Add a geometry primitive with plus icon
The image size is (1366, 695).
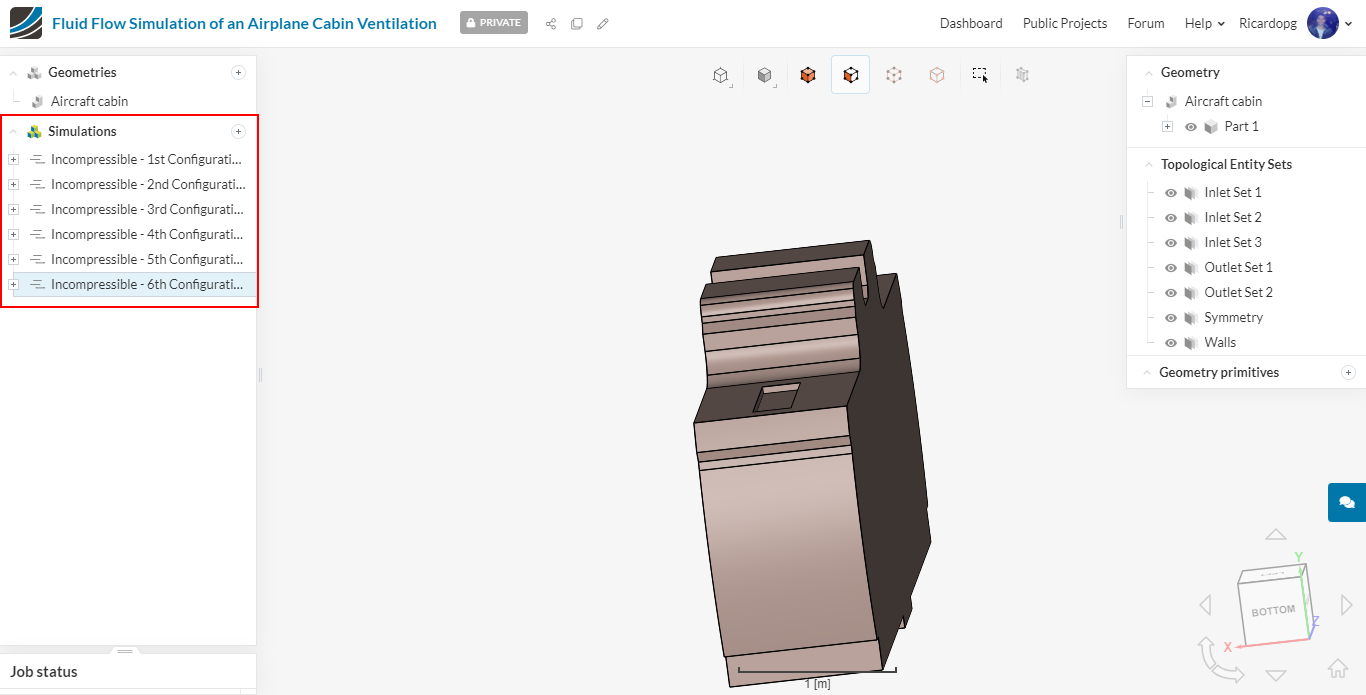[1348, 373]
